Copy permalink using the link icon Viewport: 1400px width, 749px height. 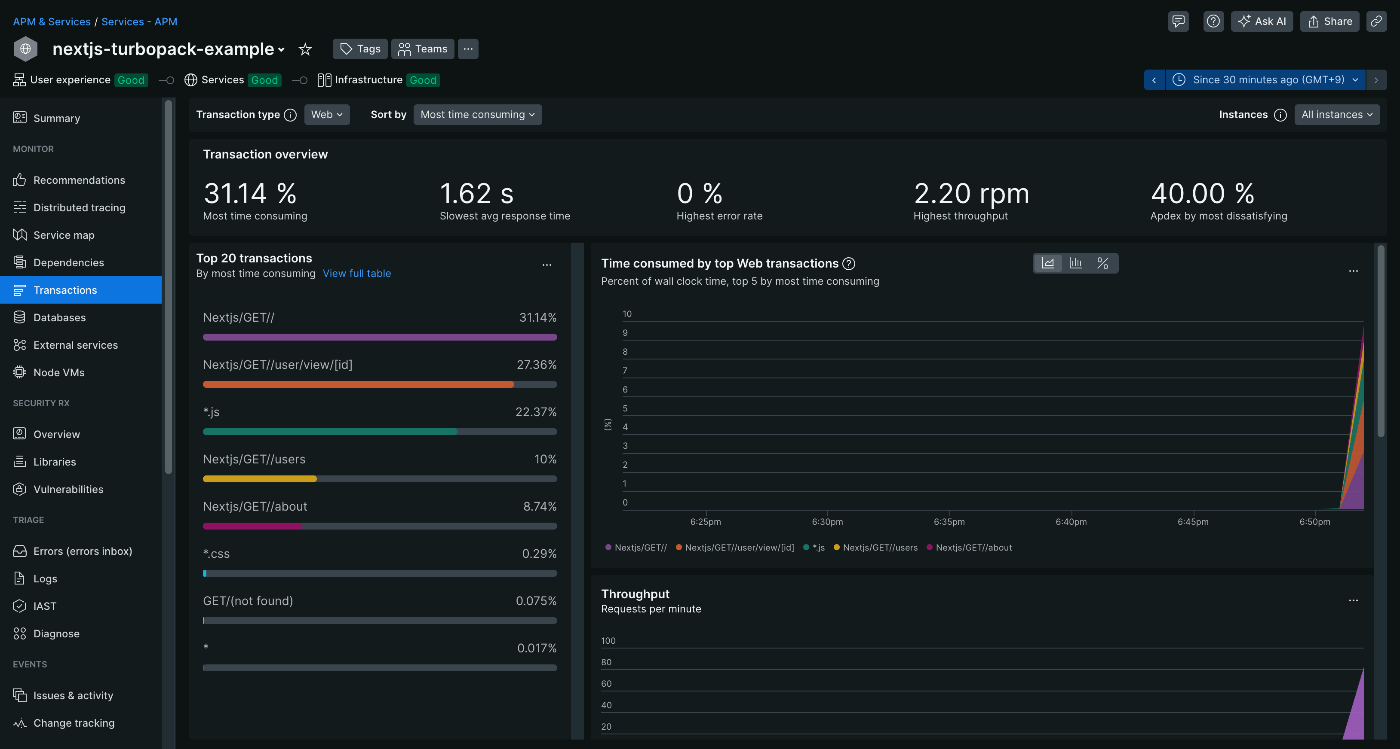[x=1376, y=21]
